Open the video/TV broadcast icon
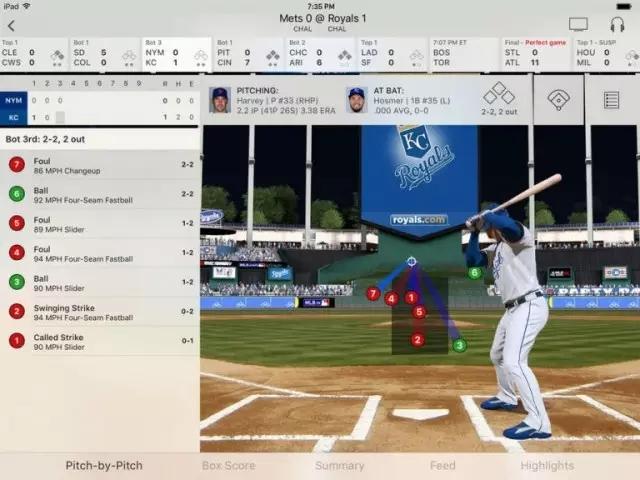 pos(578,24)
